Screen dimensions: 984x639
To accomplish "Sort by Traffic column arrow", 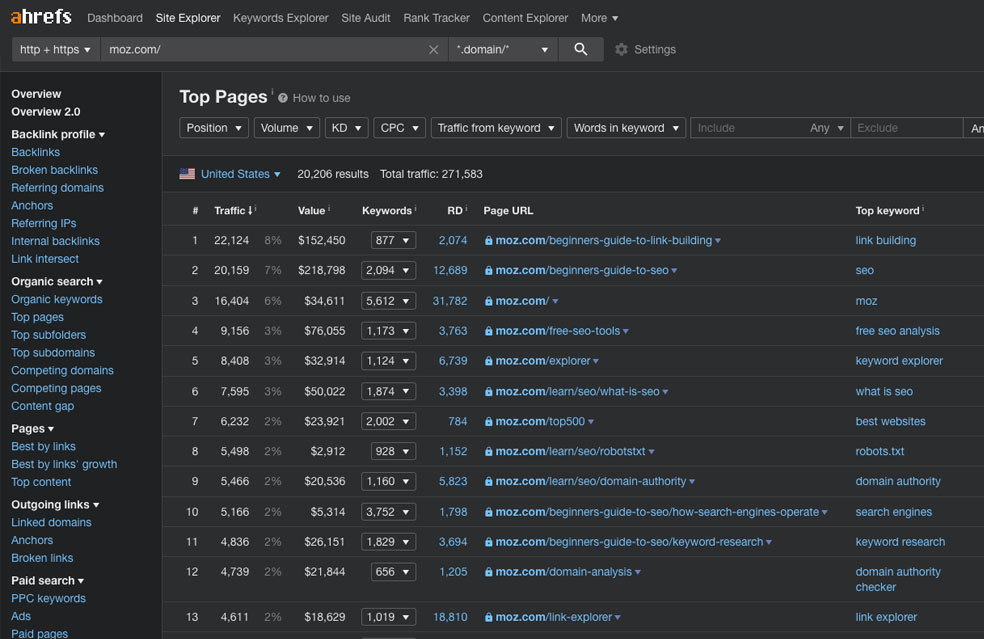I will pyautogui.click(x=250, y=210).
